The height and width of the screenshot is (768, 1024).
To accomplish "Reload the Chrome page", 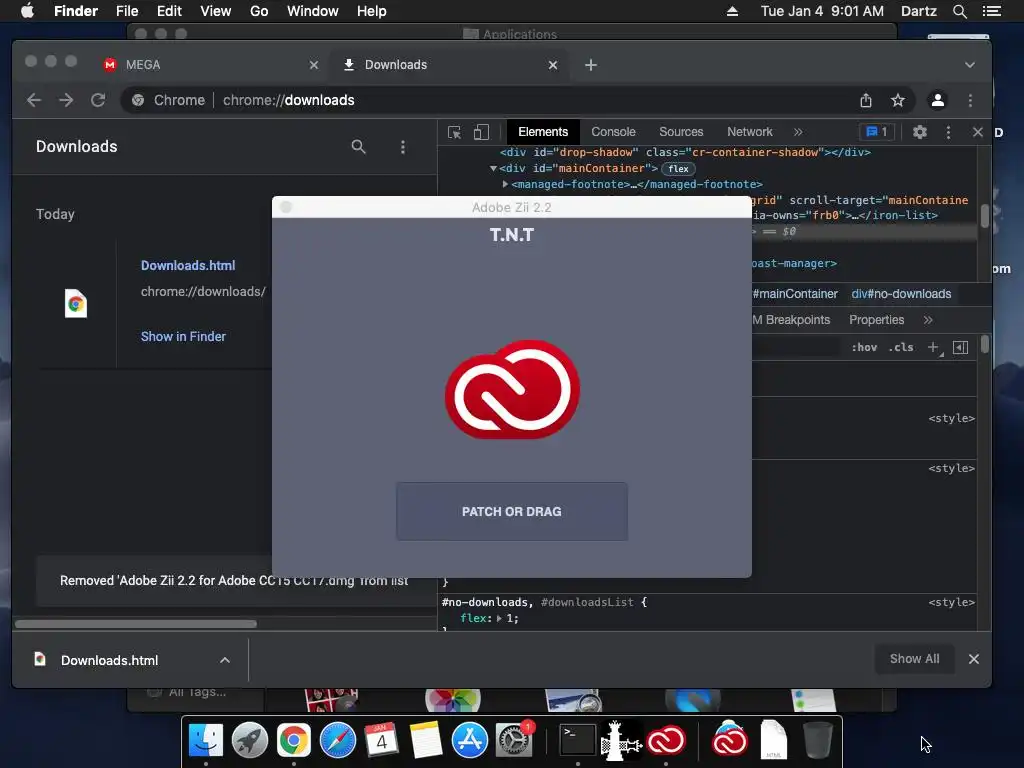I will click(x=98, y=100).
